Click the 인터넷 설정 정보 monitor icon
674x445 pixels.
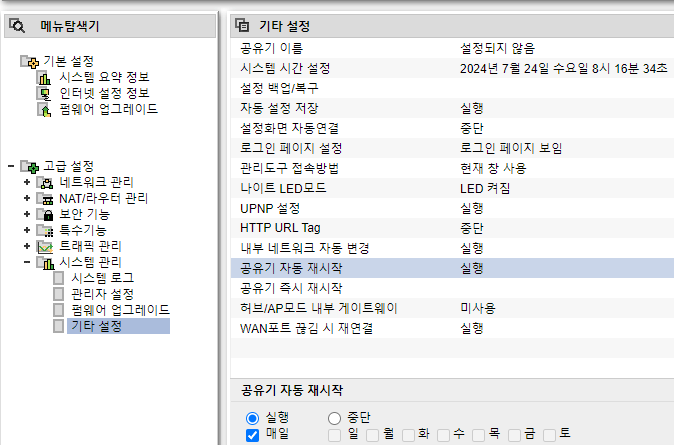(44, 93)
